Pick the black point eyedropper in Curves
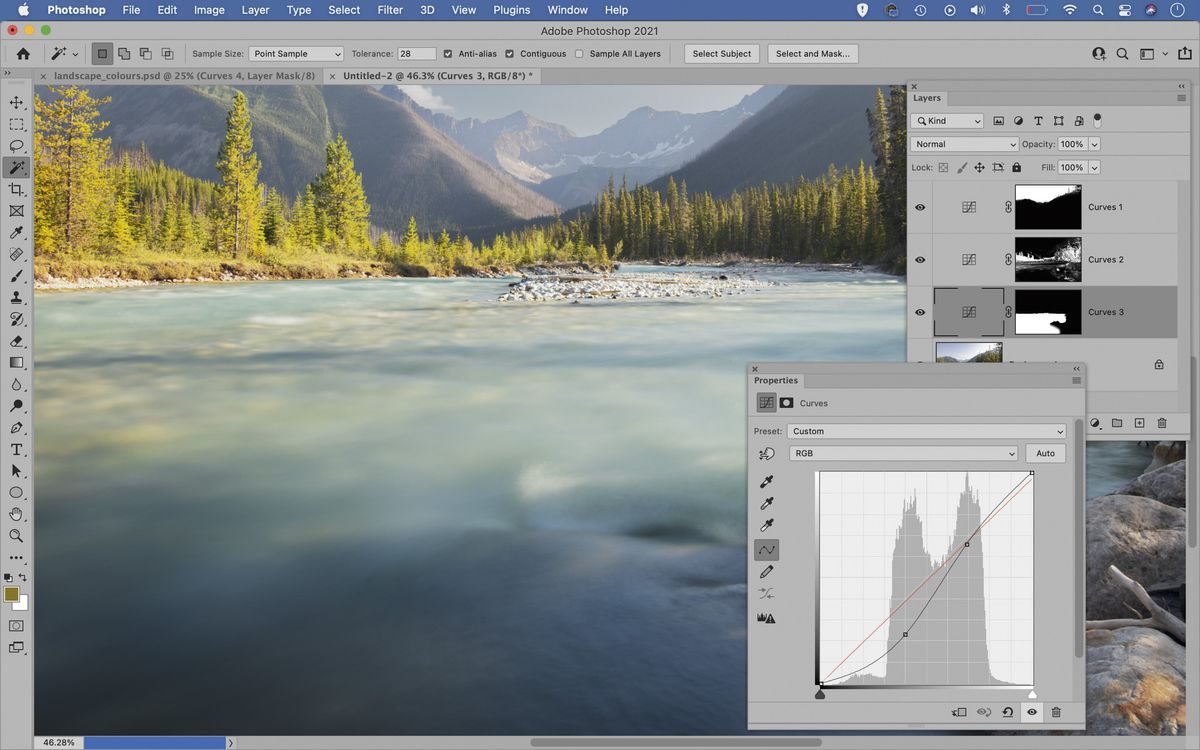The image size is (1200, 750). pyautogui.click(x=766, y=481)
